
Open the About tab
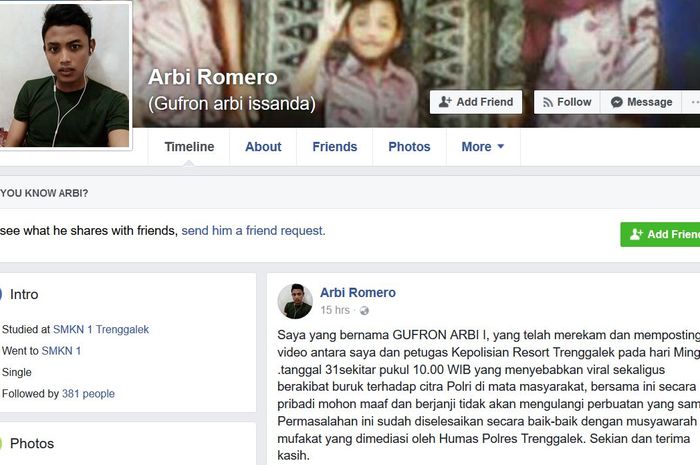(x=263, y=147)
